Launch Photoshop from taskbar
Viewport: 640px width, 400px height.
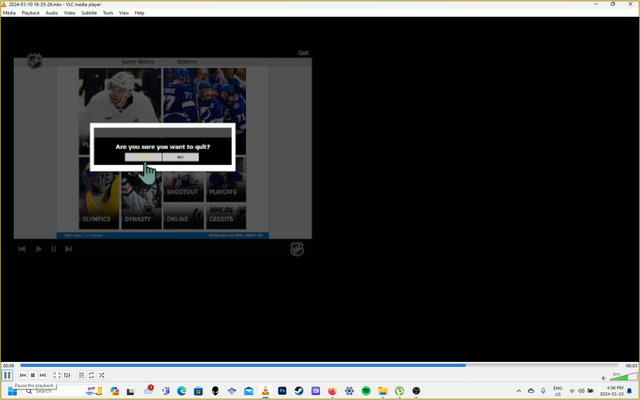[x=282, y=391]
